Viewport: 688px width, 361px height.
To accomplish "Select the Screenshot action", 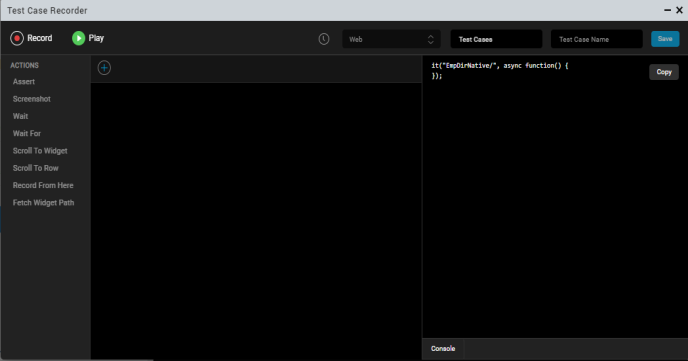I will [x=32, y=99].
